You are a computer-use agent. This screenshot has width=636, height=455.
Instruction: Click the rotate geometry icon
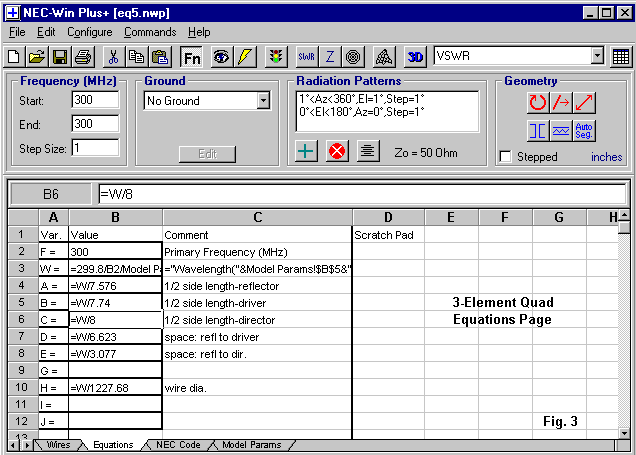pyautogui.click(x=539, y=102)
